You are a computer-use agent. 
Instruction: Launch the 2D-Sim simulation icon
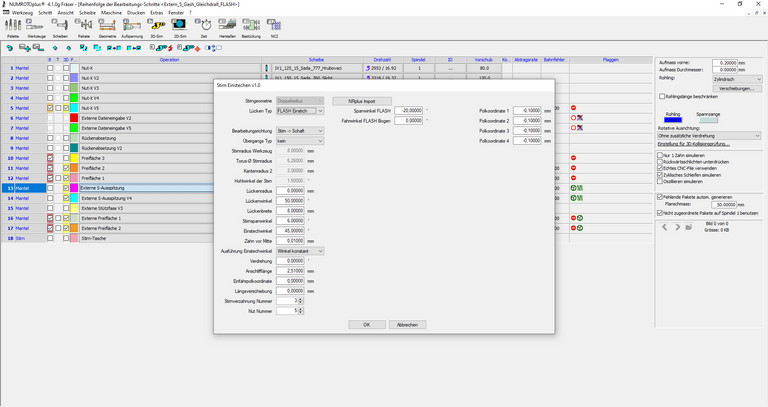coord(180,25)
